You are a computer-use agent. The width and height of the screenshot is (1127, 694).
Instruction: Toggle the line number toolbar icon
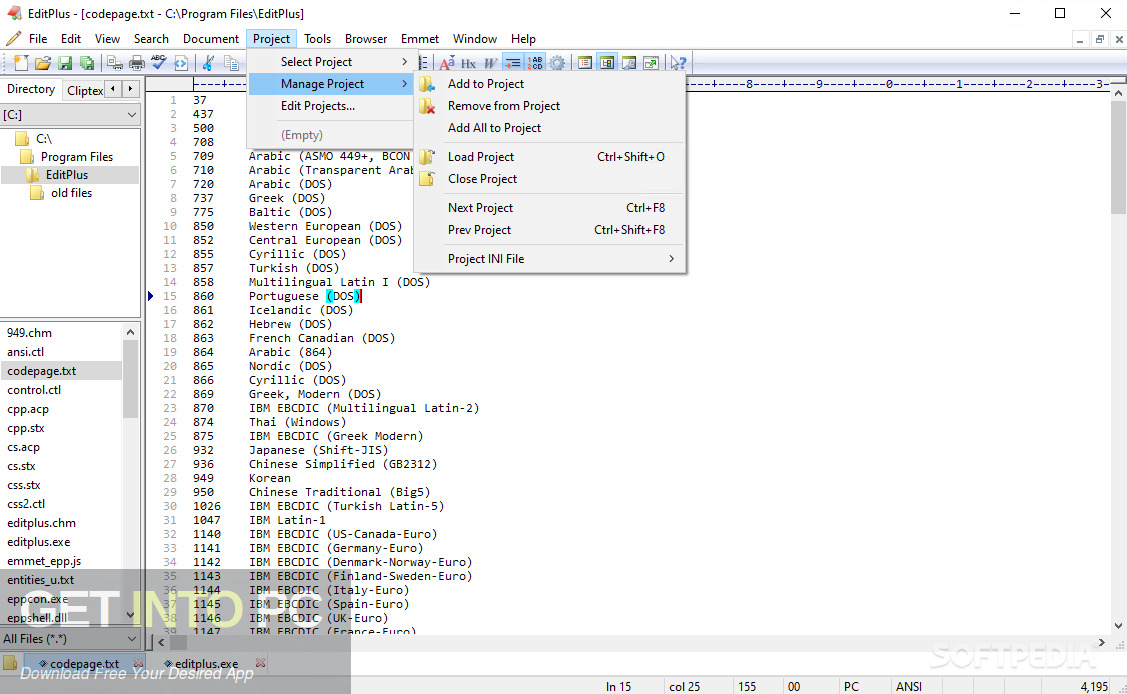tap(535, 63)
